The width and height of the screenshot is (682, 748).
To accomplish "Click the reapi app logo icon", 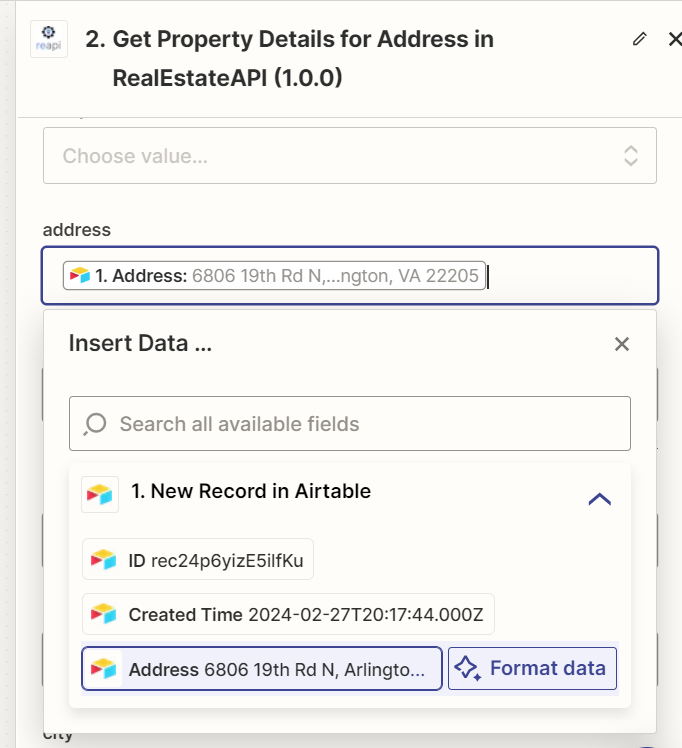I will [49, 39].
